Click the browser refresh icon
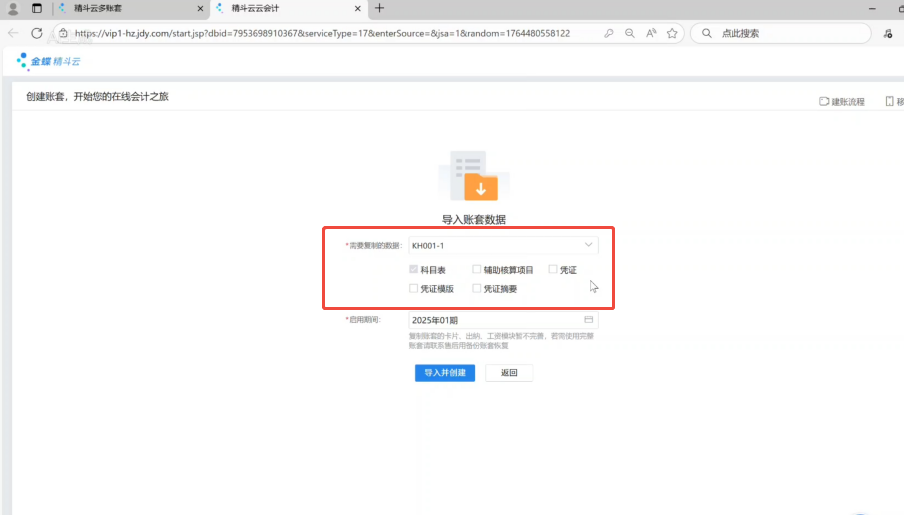 click(37, 33)
